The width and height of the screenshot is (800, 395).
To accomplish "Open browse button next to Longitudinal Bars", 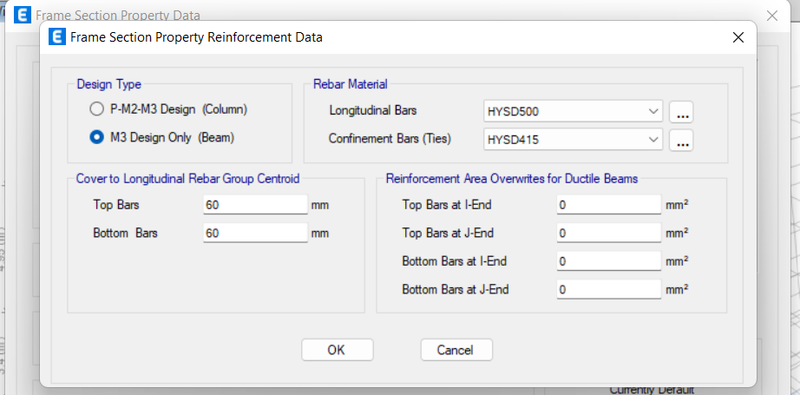I will (x=681, y=112).
